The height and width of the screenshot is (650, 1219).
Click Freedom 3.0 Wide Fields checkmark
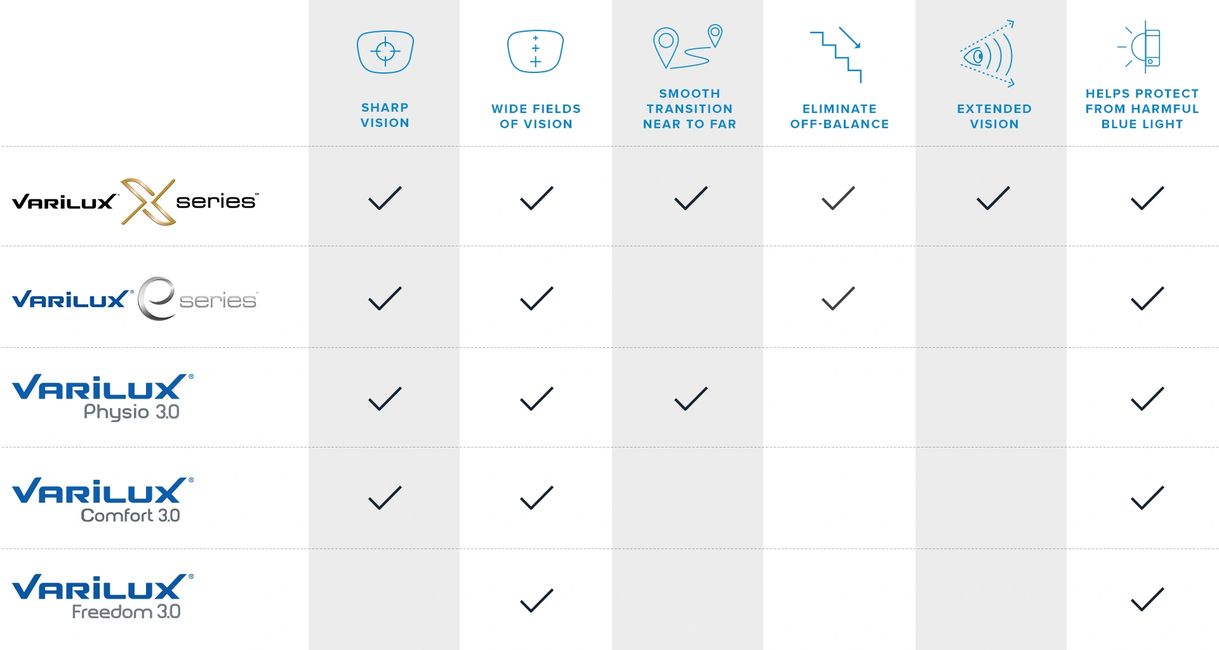pyautogui.click(x=537, y=600)
